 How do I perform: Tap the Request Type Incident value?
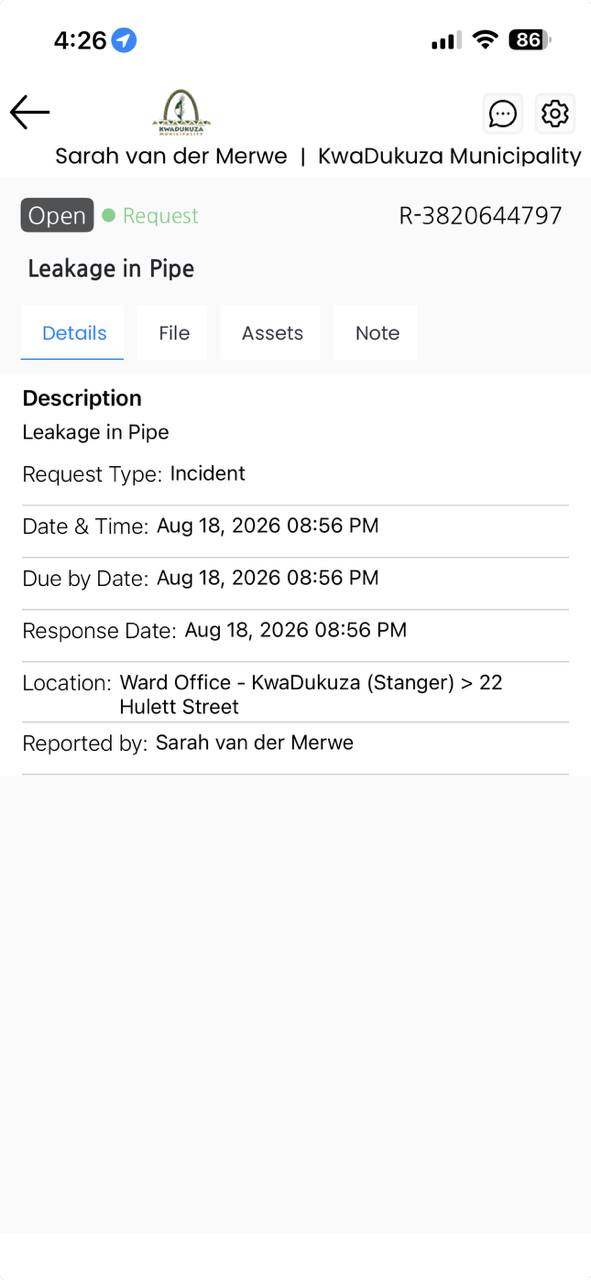pyautogui.click(x=208, y=473)
